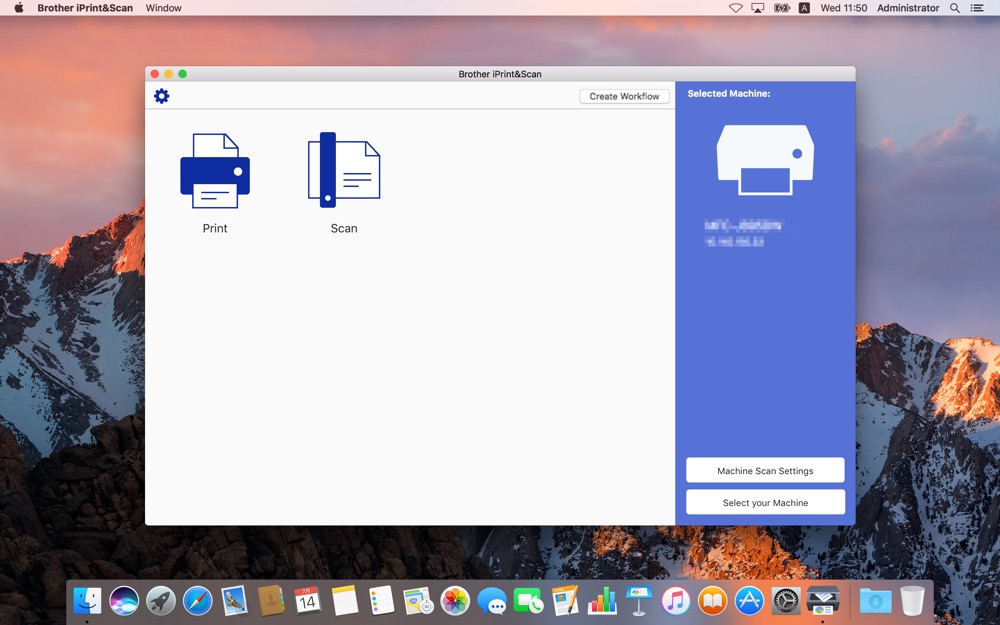
Task: Click the selected machine printer icon
Action: pyautogui.click(x=765, y=159)
